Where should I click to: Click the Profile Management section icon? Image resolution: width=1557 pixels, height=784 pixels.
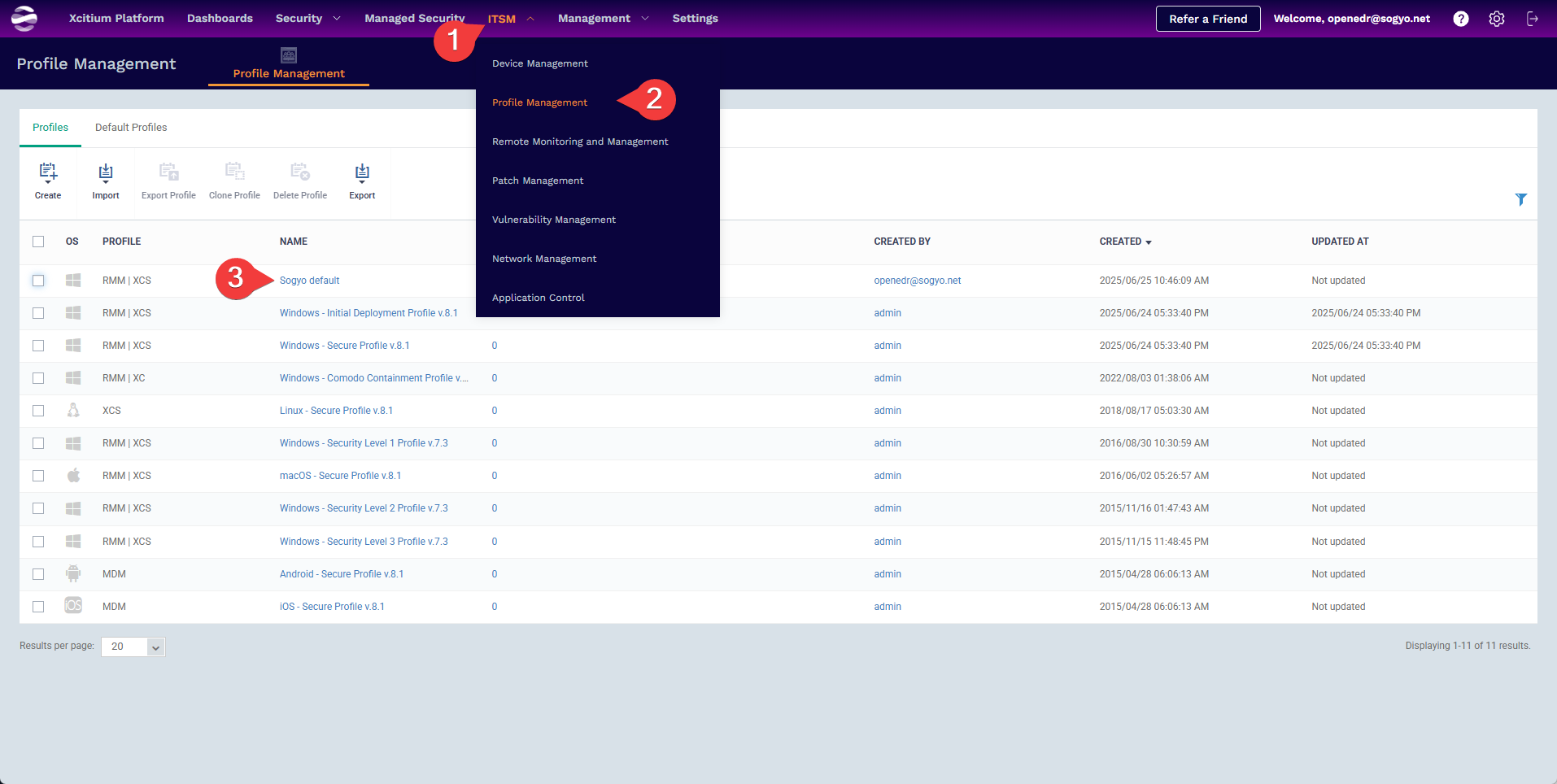point(289,55)
